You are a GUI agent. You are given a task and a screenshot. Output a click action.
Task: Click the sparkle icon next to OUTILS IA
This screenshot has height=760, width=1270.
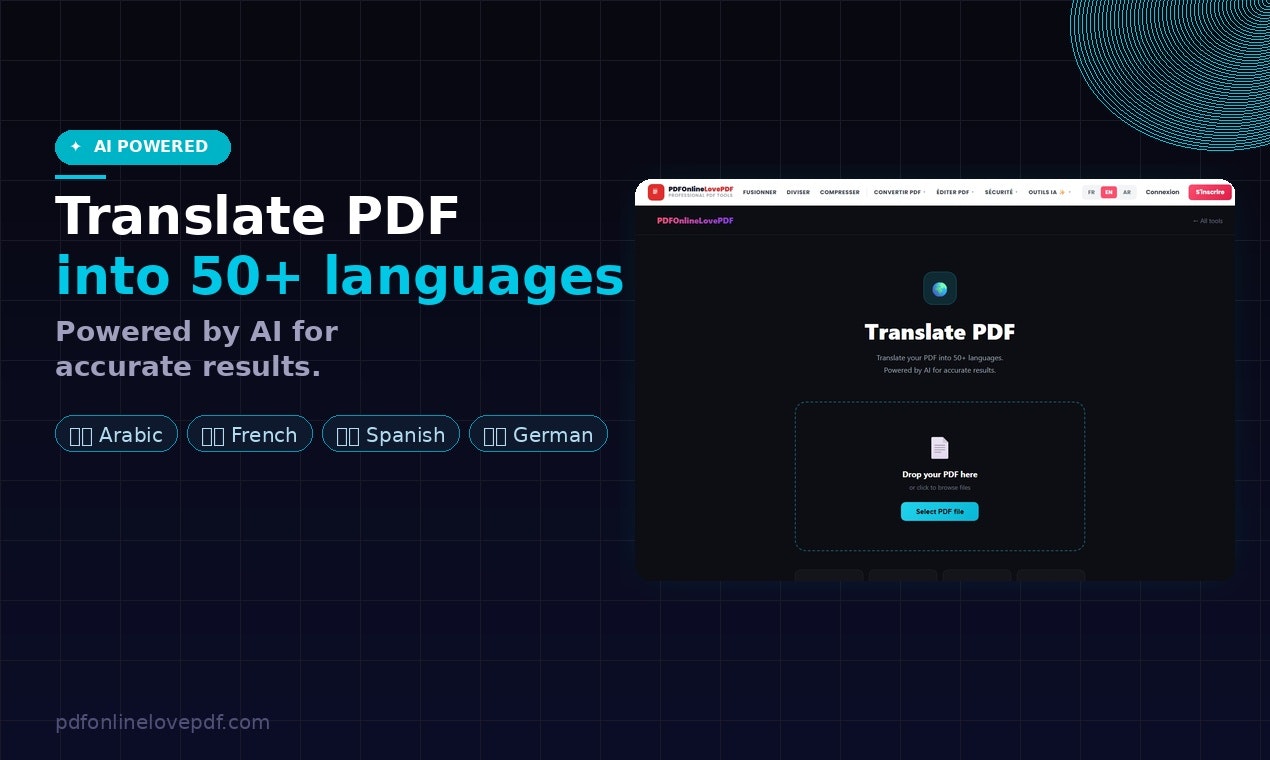pyautogui.click(x=1062, y=192)
